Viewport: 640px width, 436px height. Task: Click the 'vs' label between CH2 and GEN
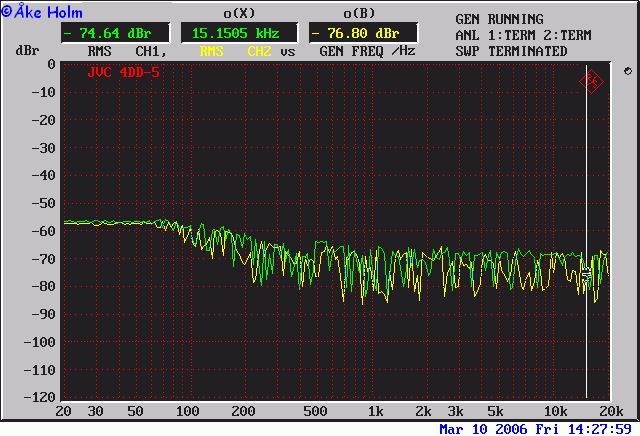click(287, 52)
